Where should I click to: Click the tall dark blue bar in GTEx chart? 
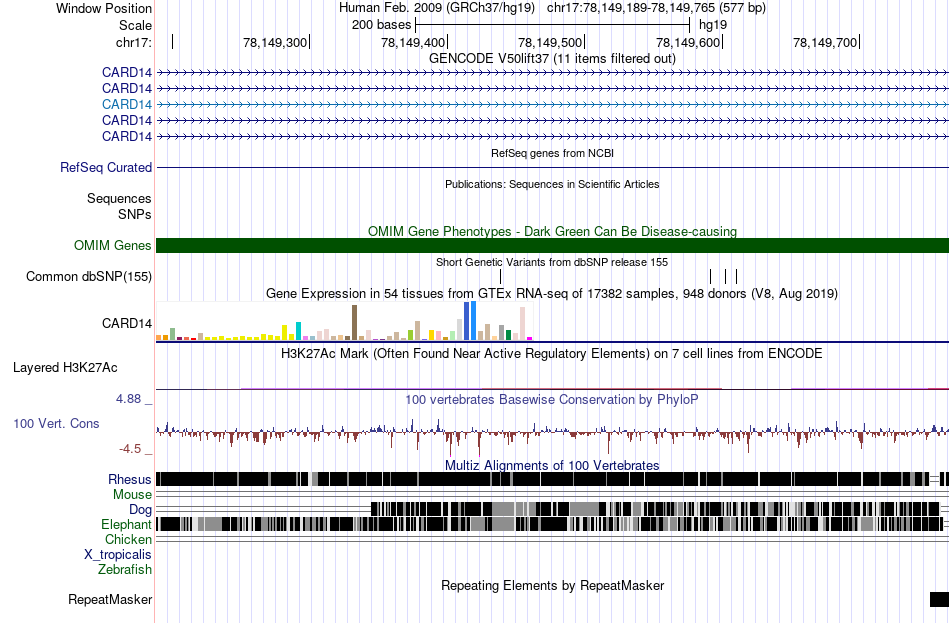(x=467, y=321)
